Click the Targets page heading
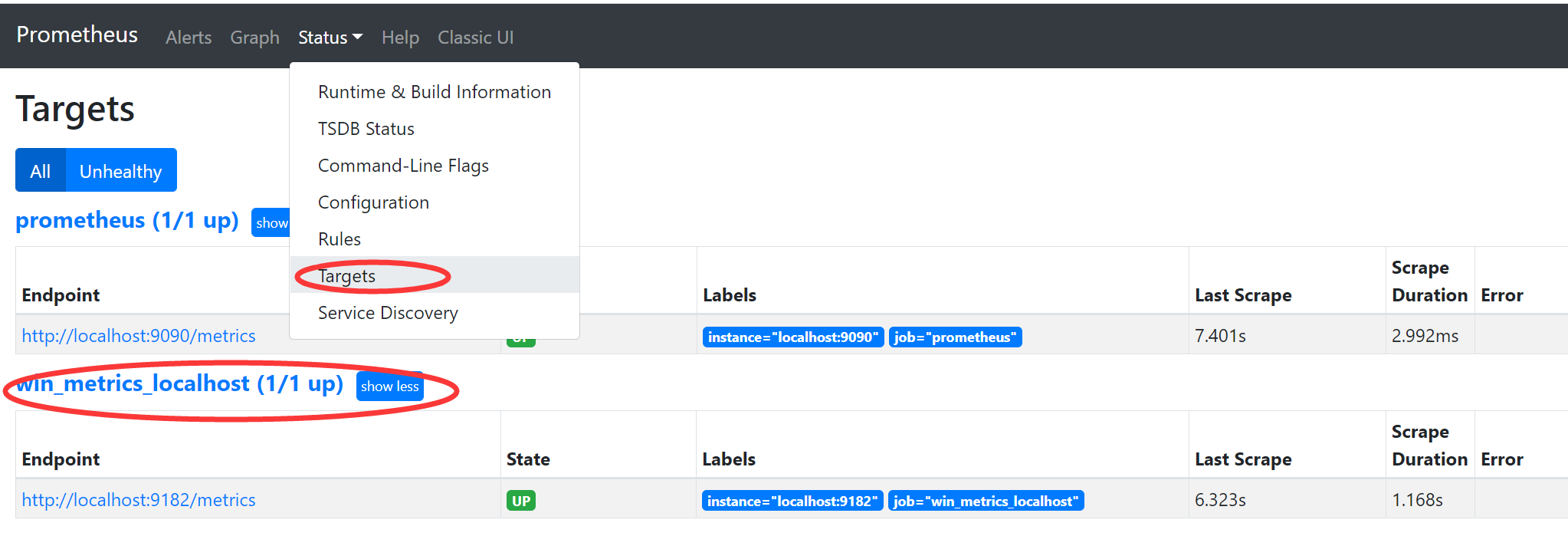Image resolution: width=1568 pixels, height=546 pixels. point(75,109)
